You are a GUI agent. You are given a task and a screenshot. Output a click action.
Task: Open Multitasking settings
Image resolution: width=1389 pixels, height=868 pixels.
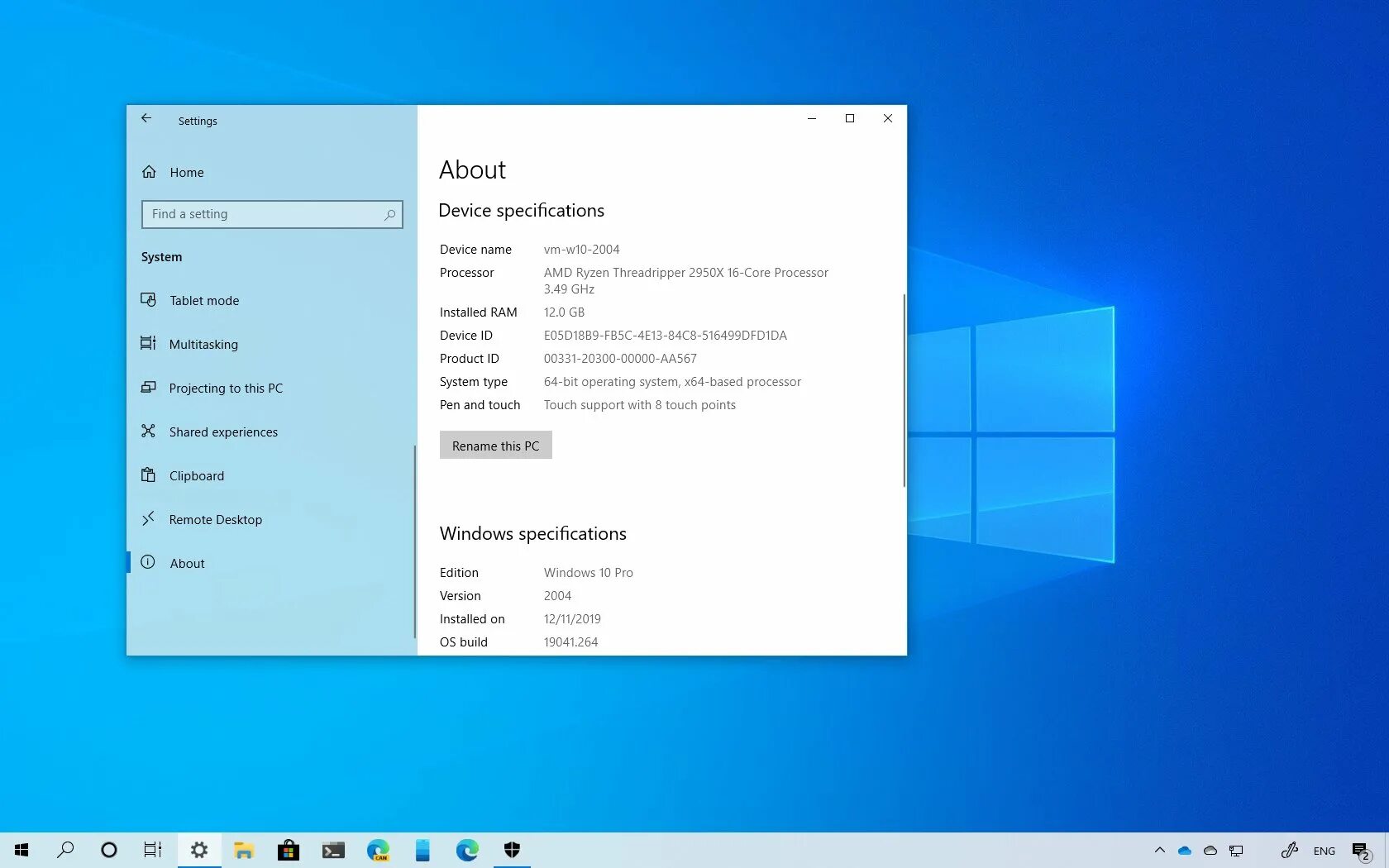coord(203,344)
